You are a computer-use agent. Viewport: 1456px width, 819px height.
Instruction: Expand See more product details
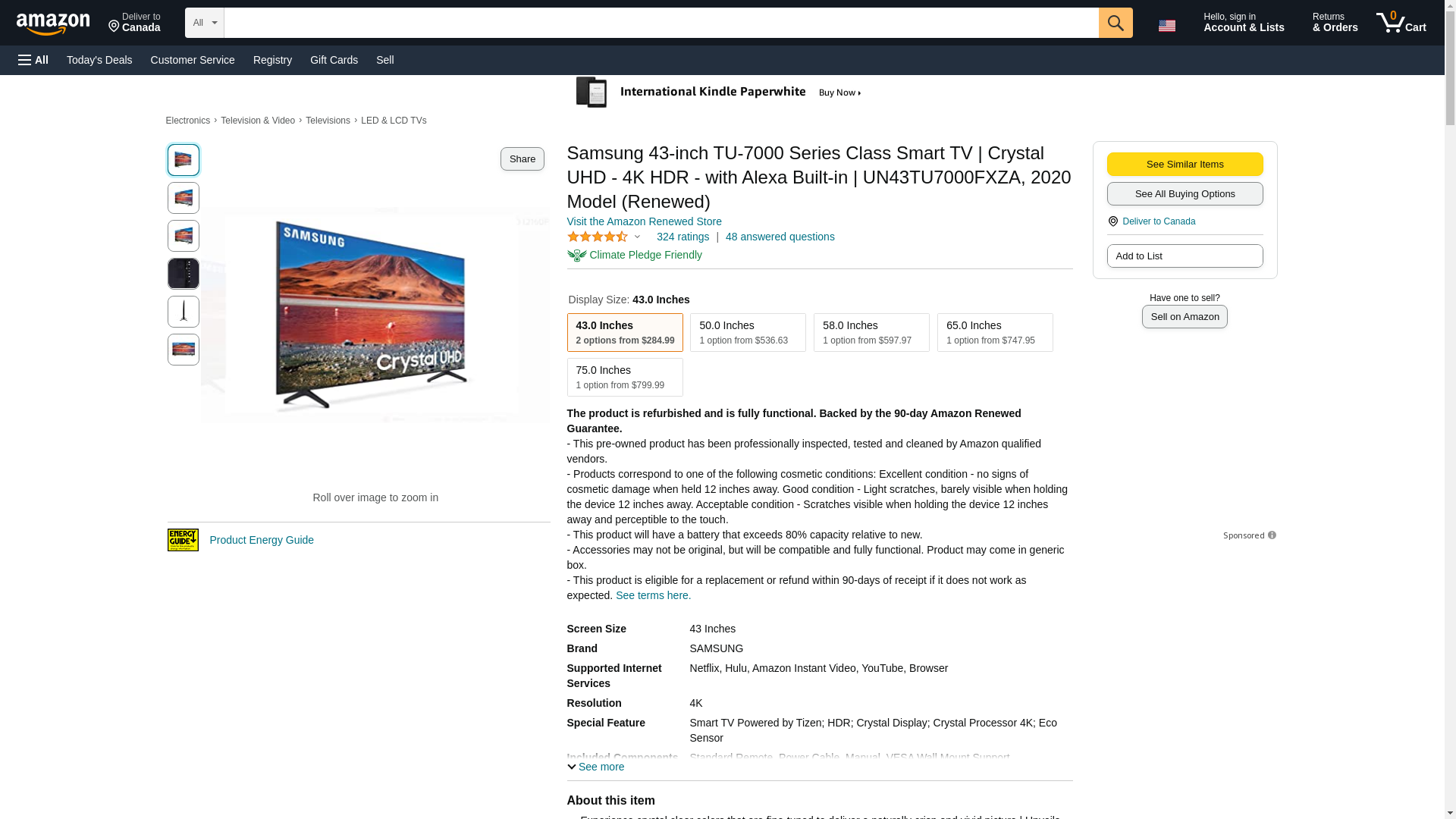(596, 767)
